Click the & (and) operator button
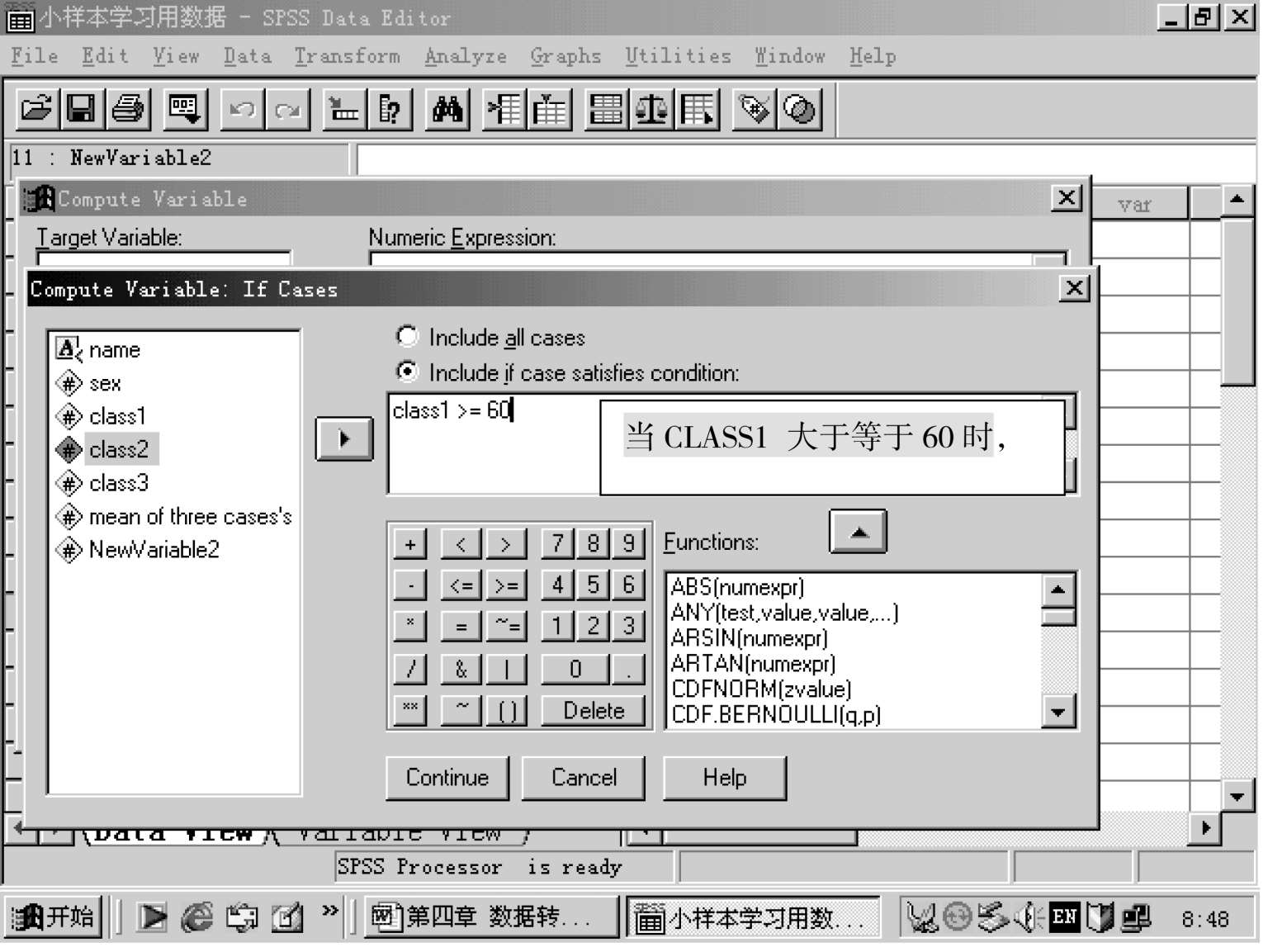The image size is (1268, 952). coord(461,669)
